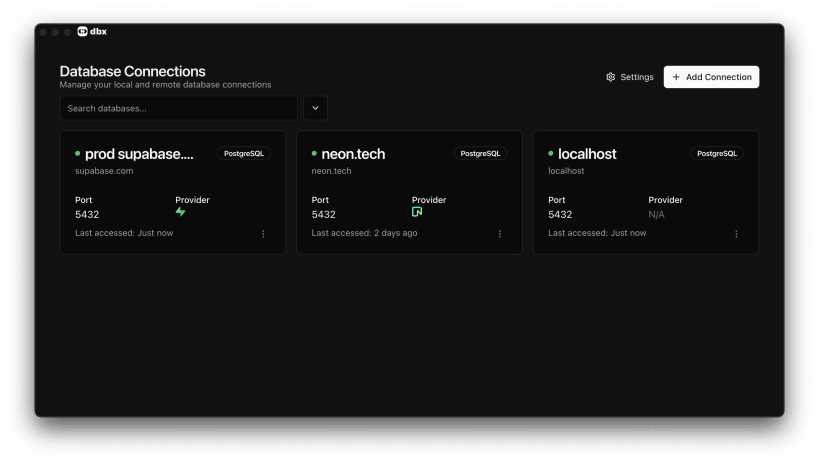Open Settings with the gear icon

[611, 77]
